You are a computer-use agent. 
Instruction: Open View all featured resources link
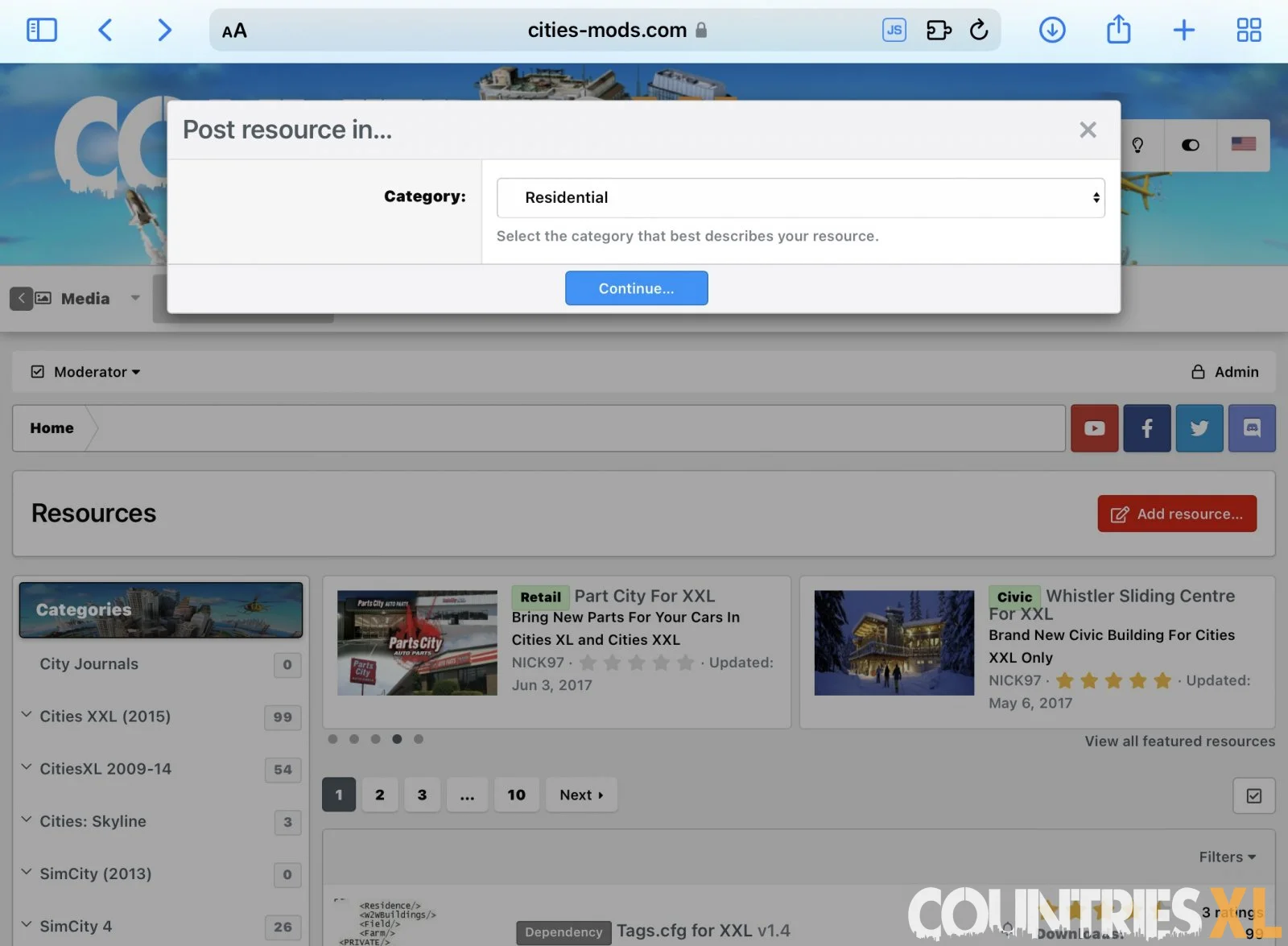(x=1179, y=742)
